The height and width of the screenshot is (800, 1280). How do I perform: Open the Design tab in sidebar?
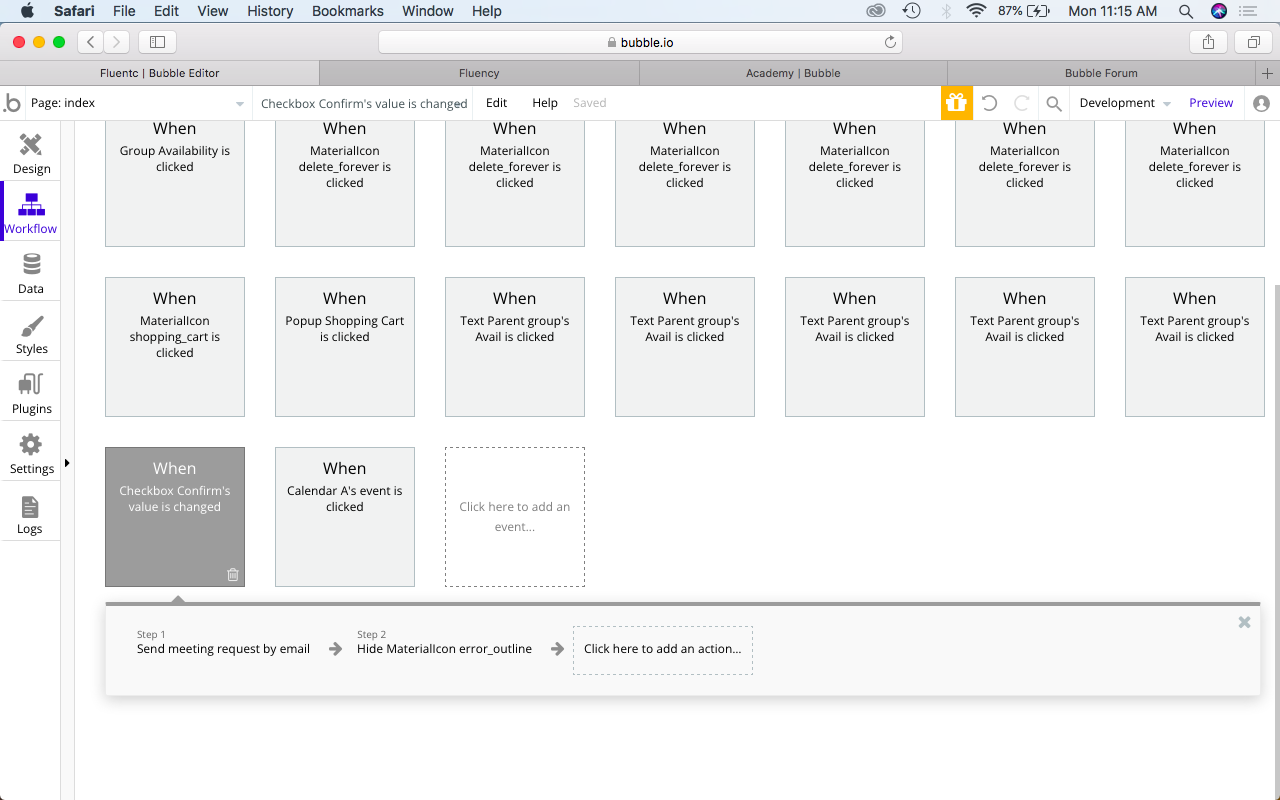(x=31, y=152)
